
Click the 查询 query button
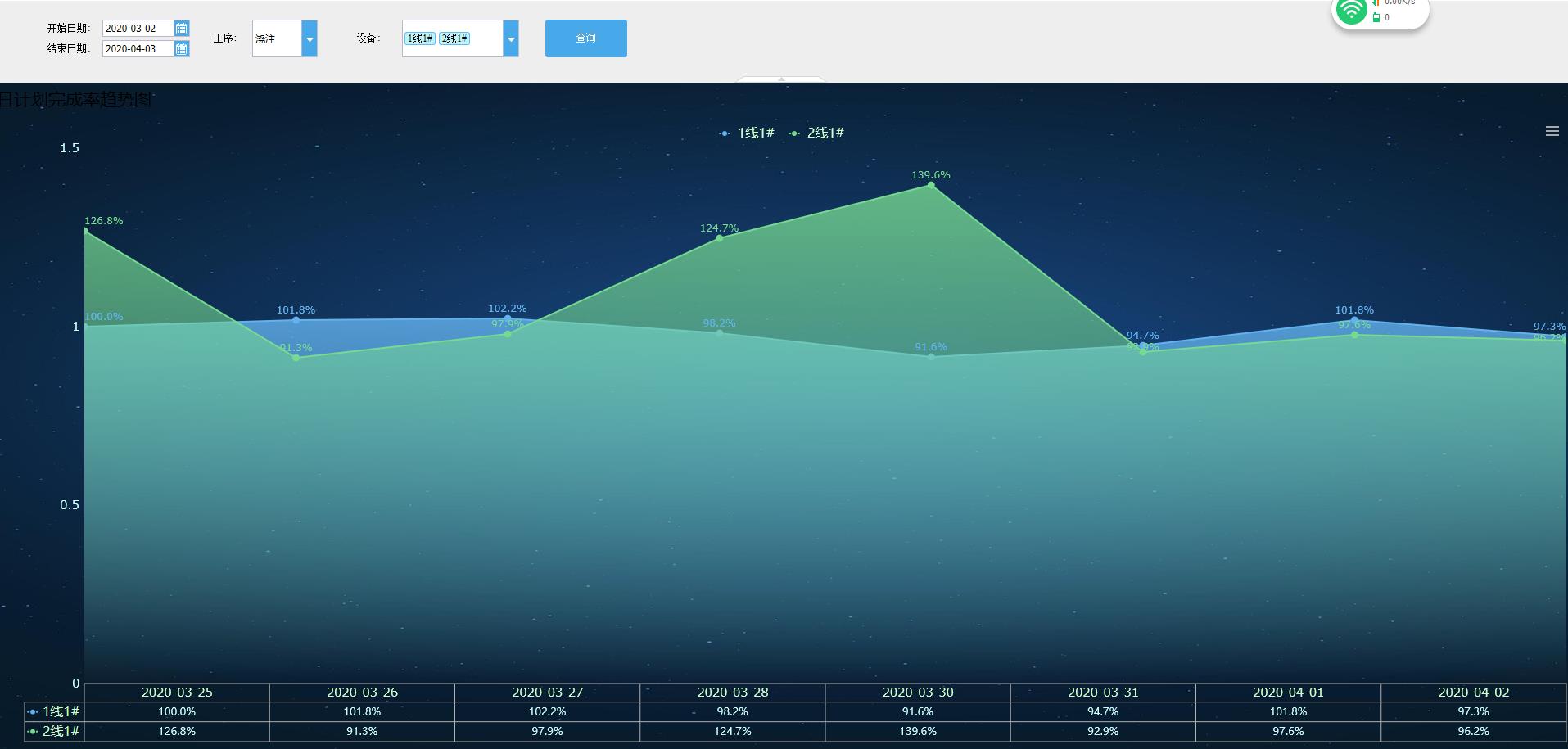coord(585,38)
